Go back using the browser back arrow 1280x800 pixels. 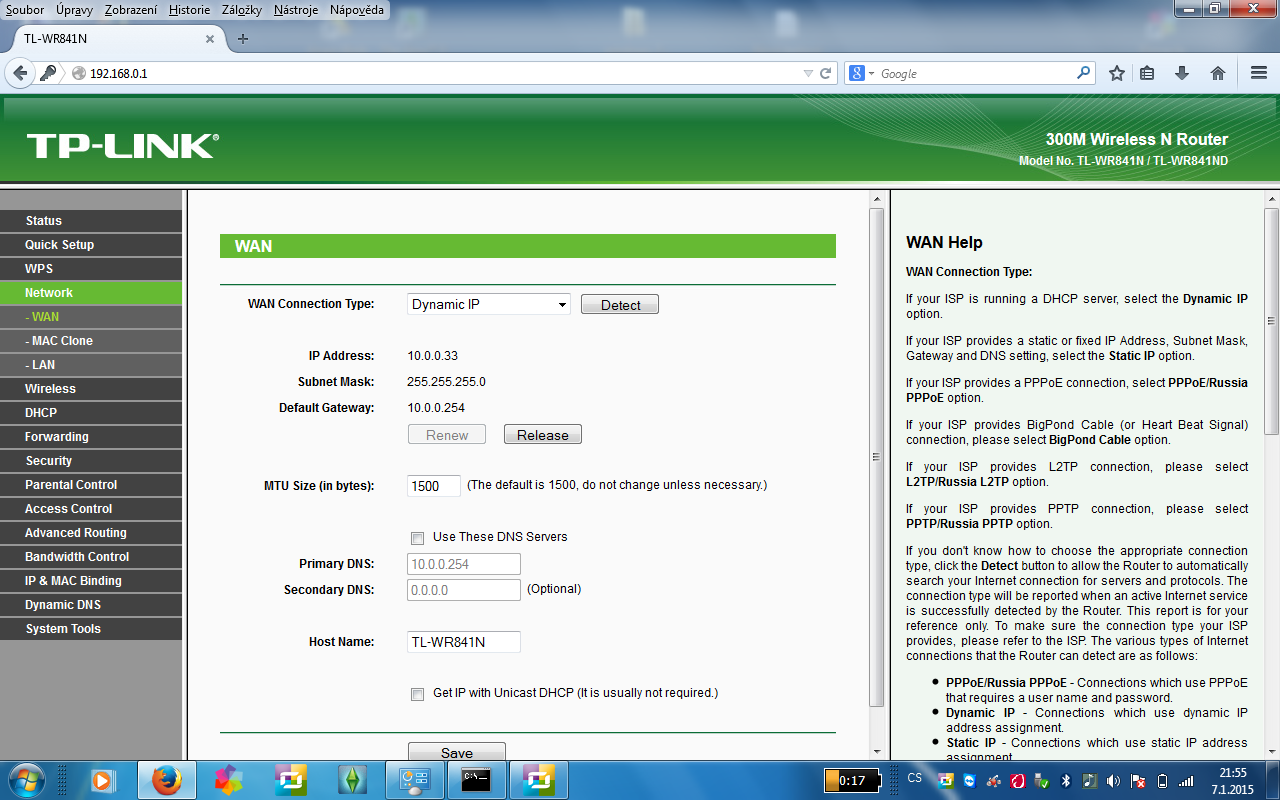pos(20,73)
